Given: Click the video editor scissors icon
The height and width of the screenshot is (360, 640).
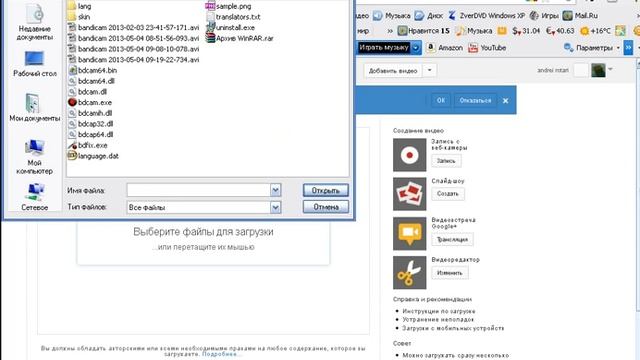Looking at the screenshot, I should [x=409, y=273].
